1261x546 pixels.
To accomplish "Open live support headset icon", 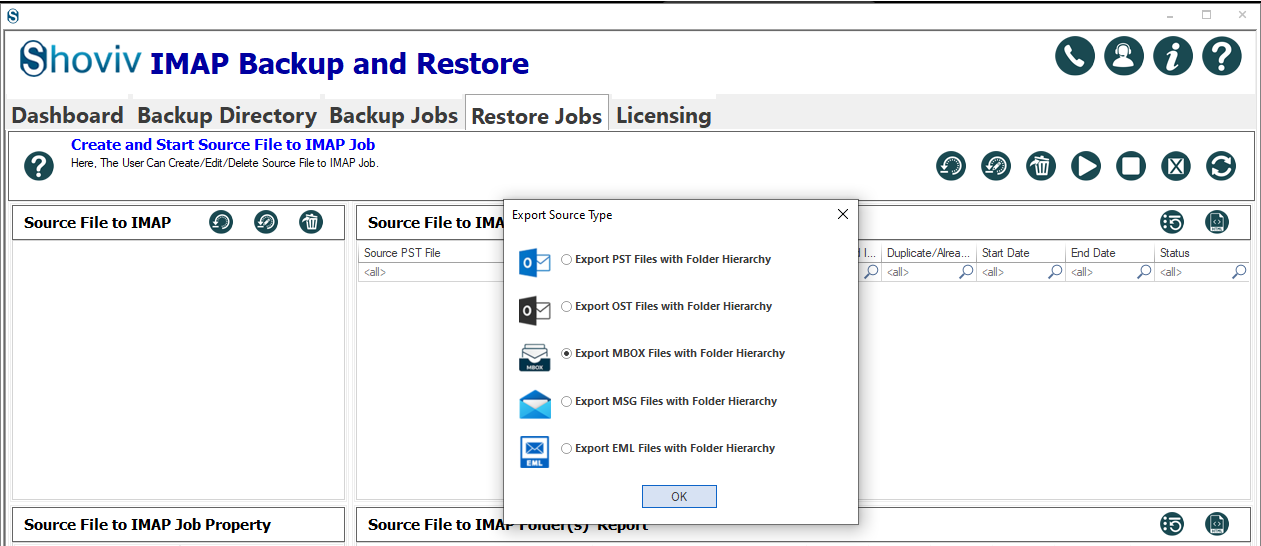I will coord(1124,56).
